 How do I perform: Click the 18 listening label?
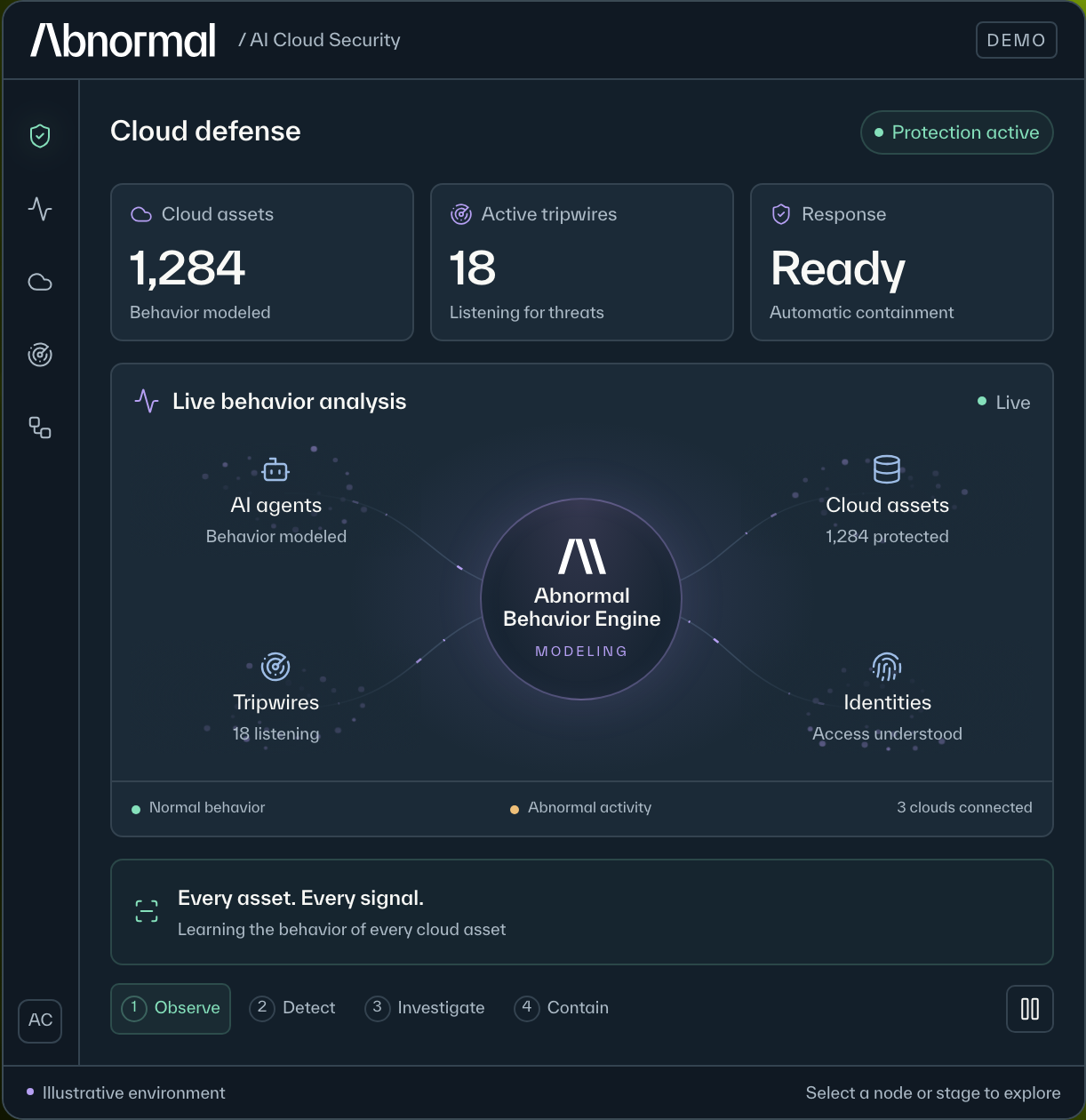click(275, 733)
